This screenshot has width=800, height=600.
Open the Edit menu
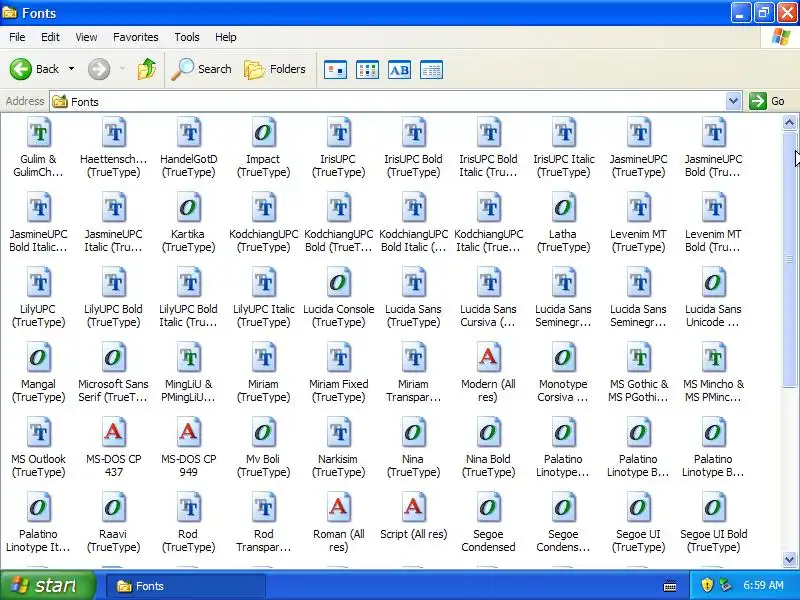50,37
